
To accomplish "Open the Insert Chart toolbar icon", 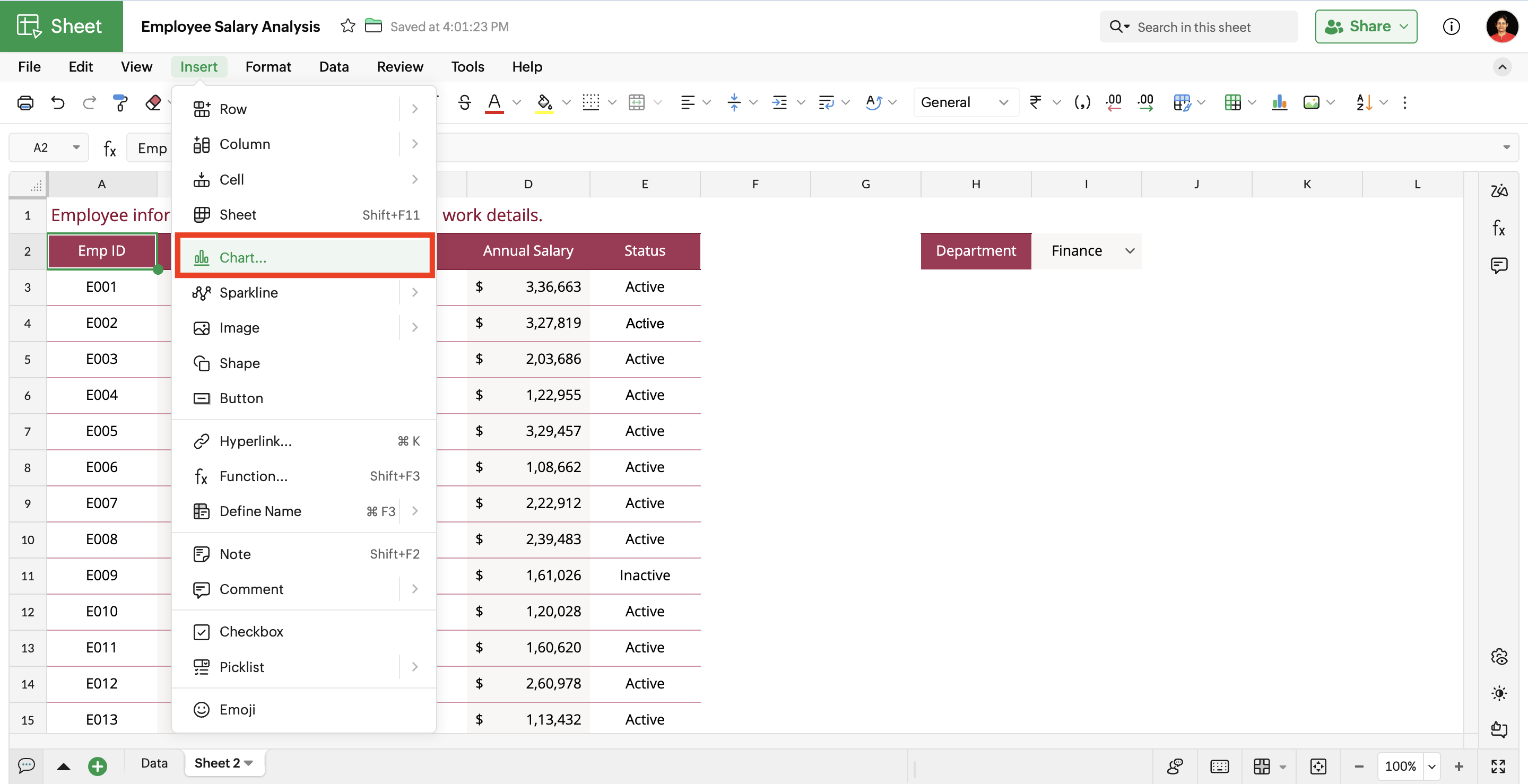I will (1280, 102).
